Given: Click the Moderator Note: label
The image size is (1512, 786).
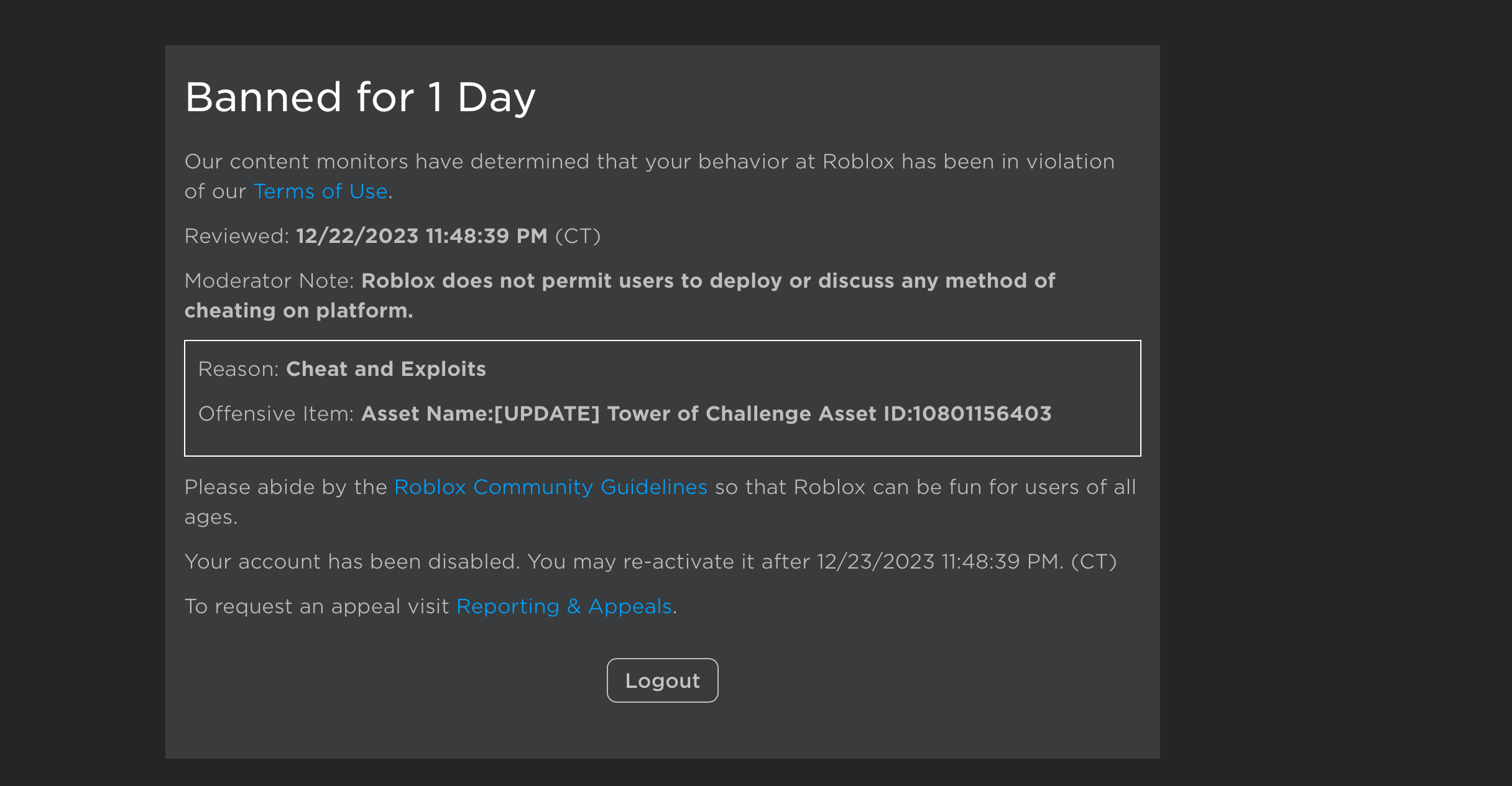Looking at the screenshot, I should 269,281.
